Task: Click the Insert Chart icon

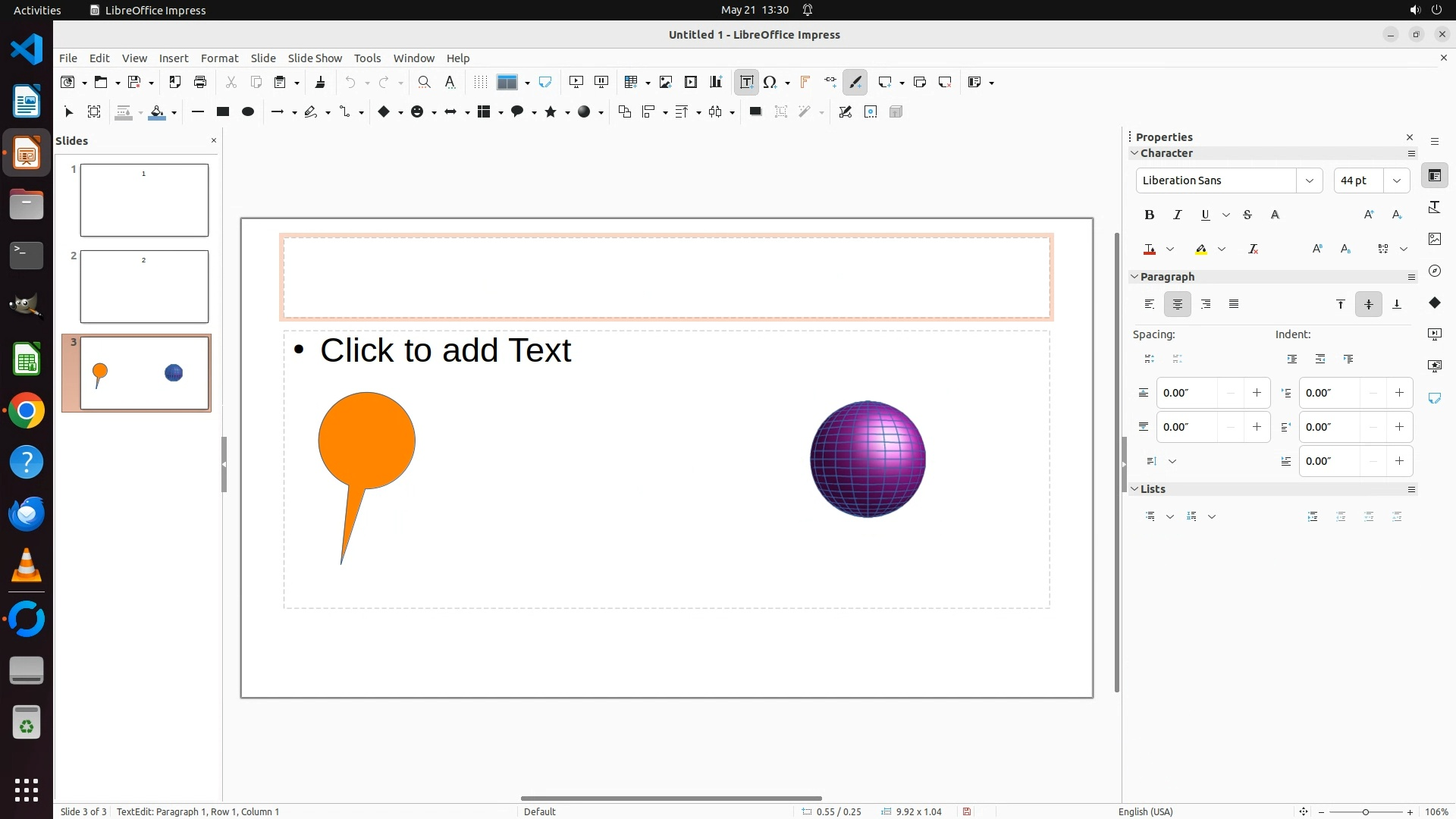Action: point(716,82)
